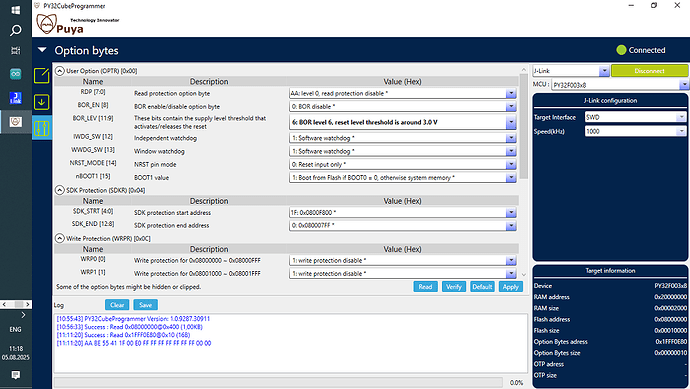Open the BOR_EN value dropdown
The image size is (690, 389).
point(510,106)
